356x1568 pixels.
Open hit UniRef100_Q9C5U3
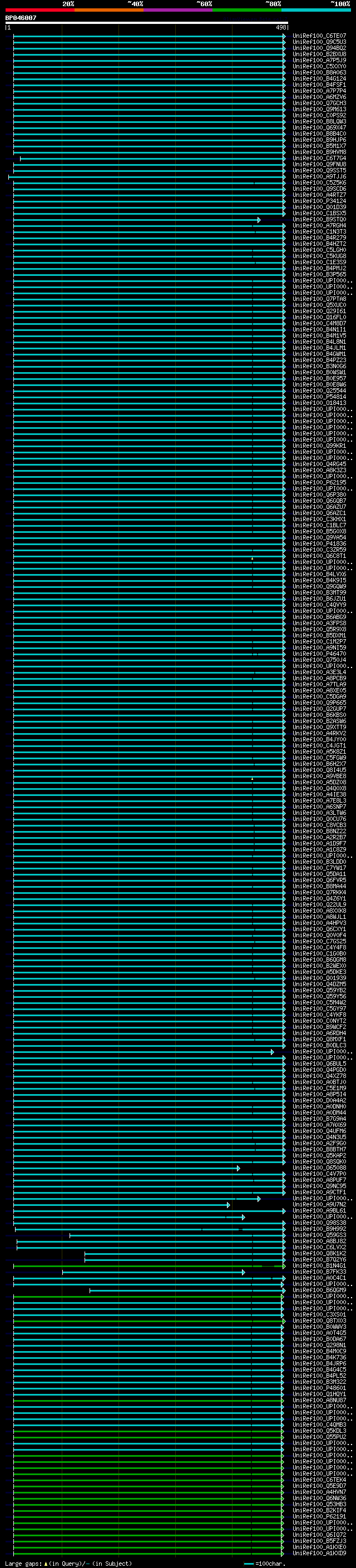pos(319,42)
